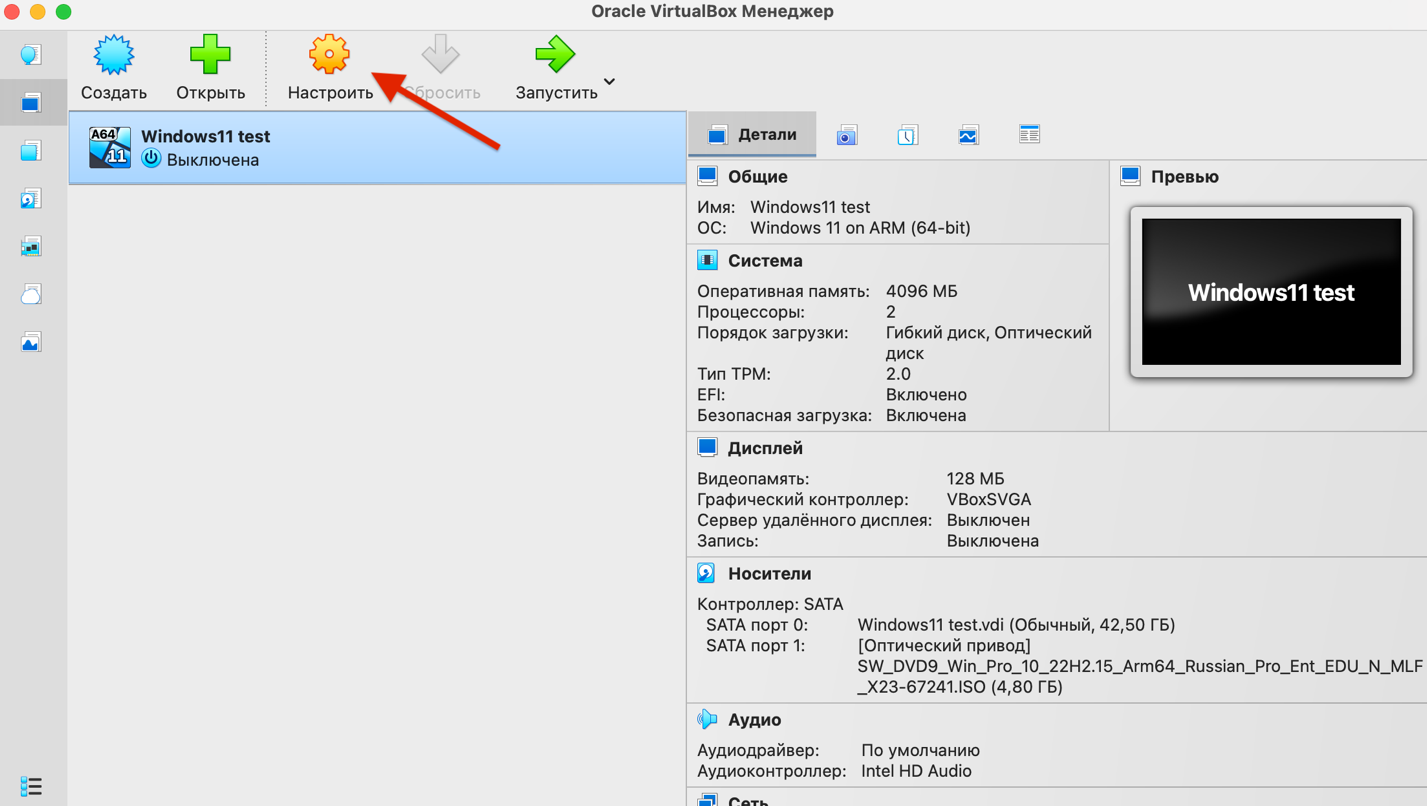The width and height of the screenshot is (1427, 806).
Task: Start the VM with the Запустить arrow
Action: (555, 56)
